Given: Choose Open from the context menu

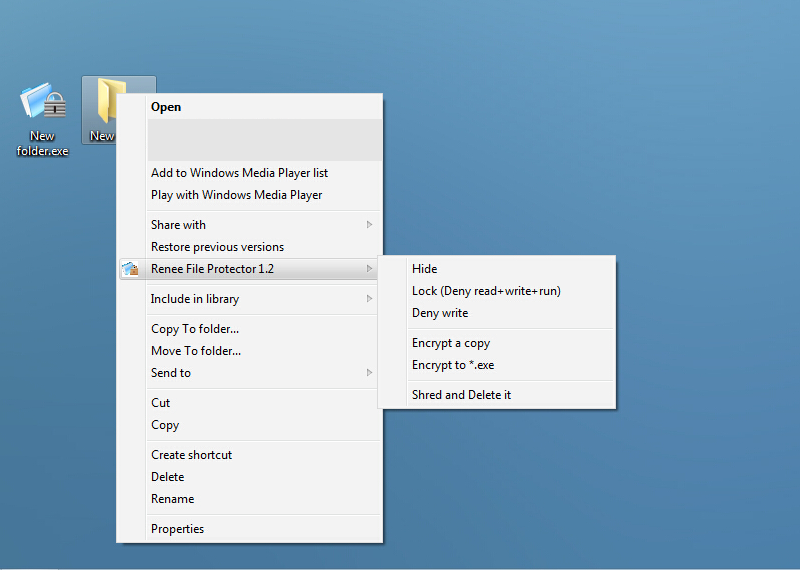Looking at the screenshot, I should click(166, 107).
